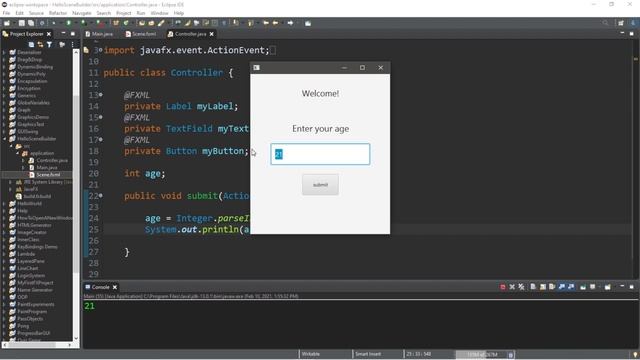
Task: Collapse the submit method at line 22
Action: 101,196
